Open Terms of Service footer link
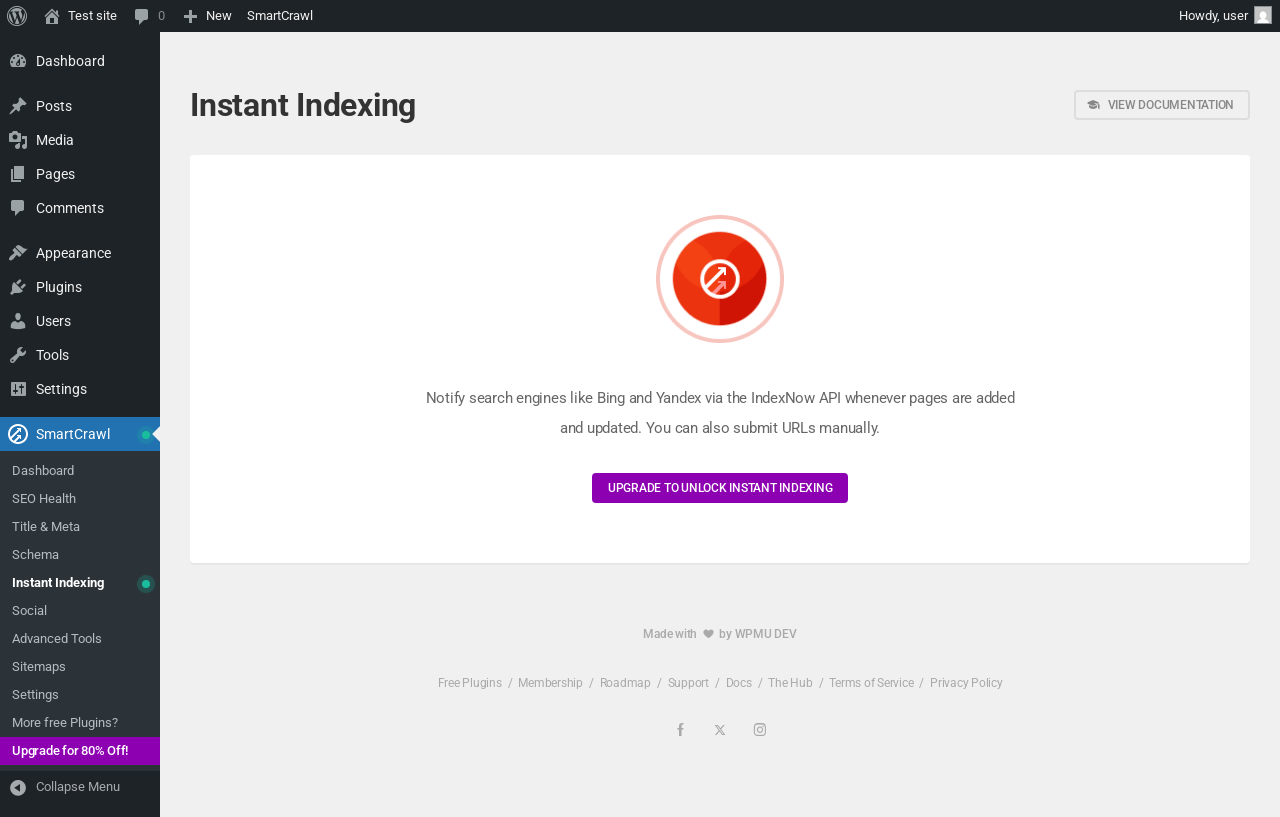This screenshot has width=1280, height=817. coord(871,683)
